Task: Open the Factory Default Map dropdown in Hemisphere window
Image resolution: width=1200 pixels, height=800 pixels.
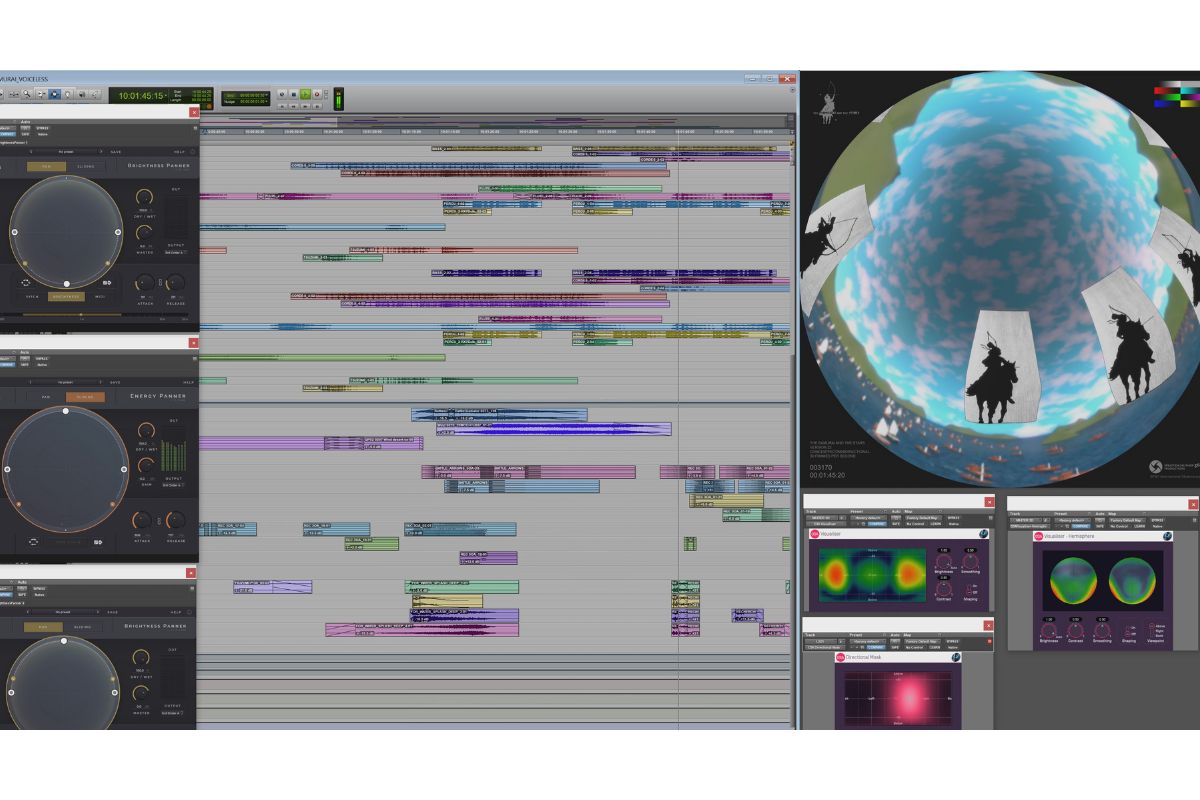Action: 1127,520
